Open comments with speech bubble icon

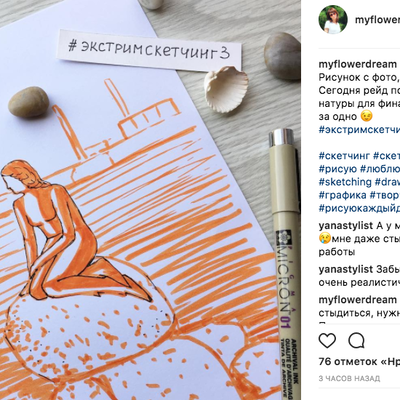(x=356, y=340)
